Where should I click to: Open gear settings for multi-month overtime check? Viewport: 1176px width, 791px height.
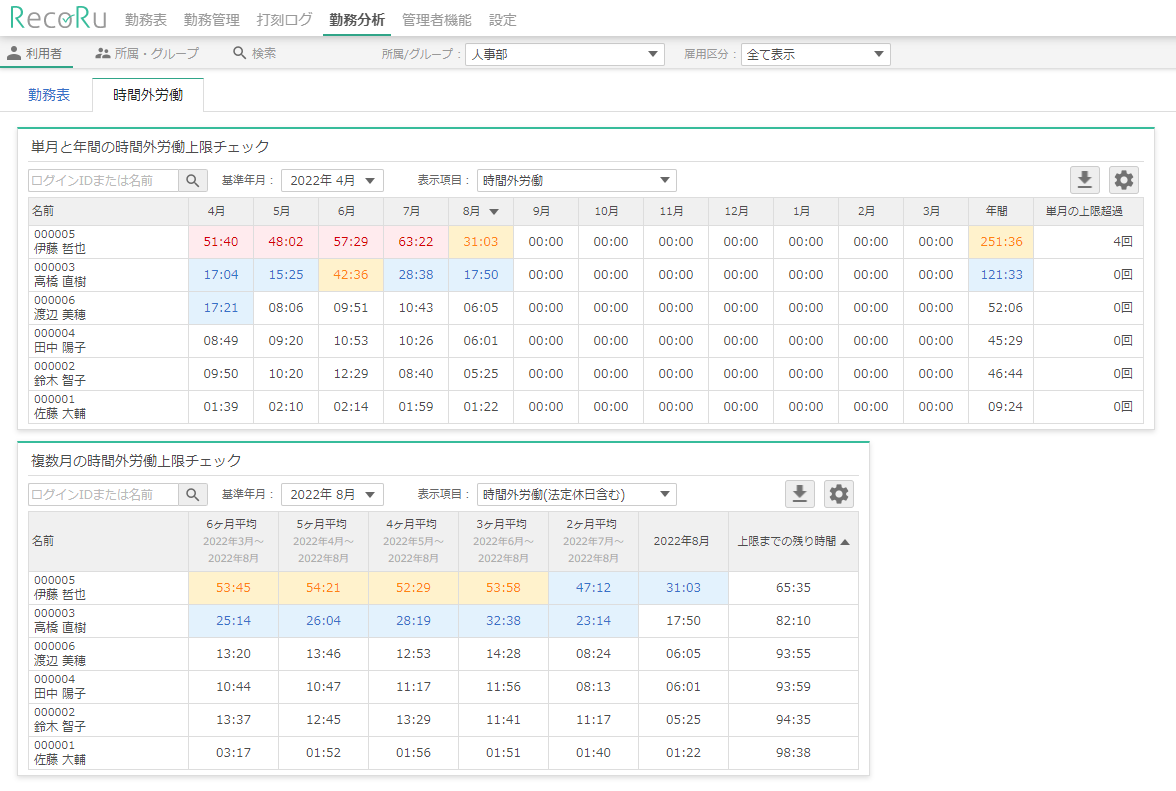pos(839,494)
